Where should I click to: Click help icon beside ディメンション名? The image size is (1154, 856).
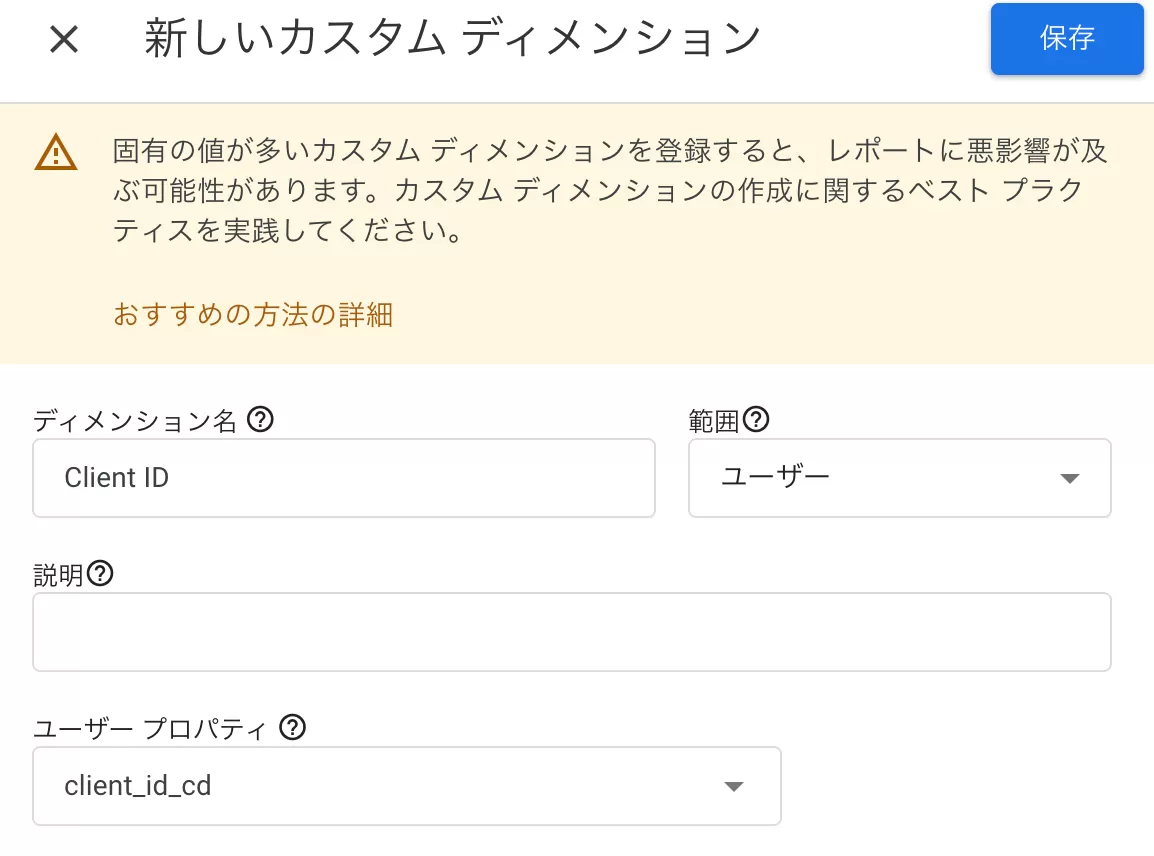click(260, 420)
